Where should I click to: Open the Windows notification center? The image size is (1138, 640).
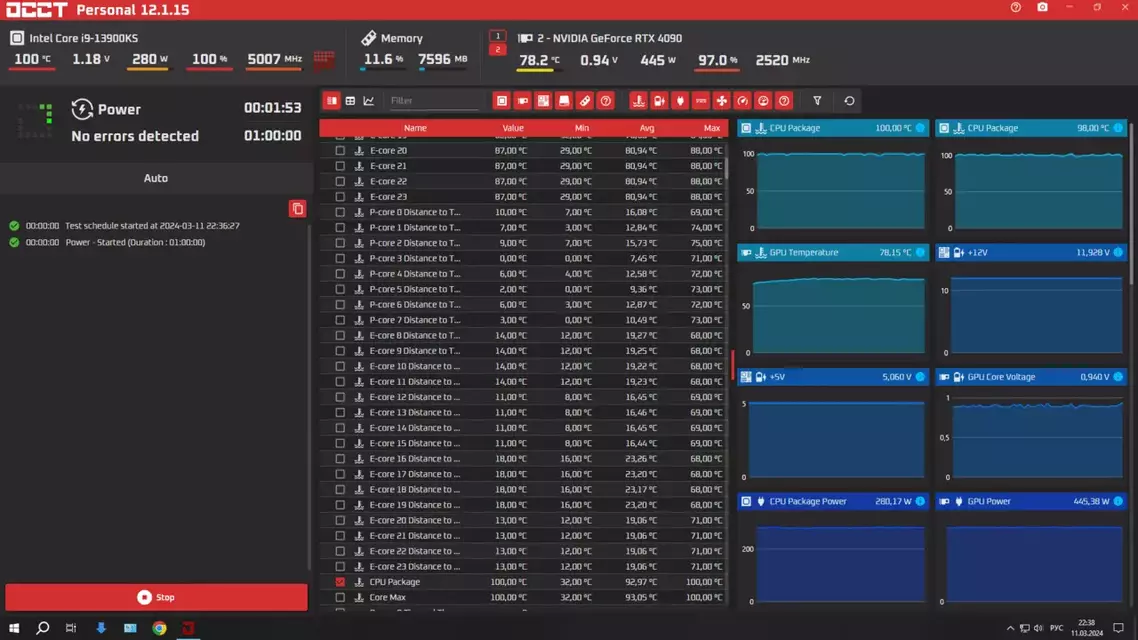(x=1118, y=628)
